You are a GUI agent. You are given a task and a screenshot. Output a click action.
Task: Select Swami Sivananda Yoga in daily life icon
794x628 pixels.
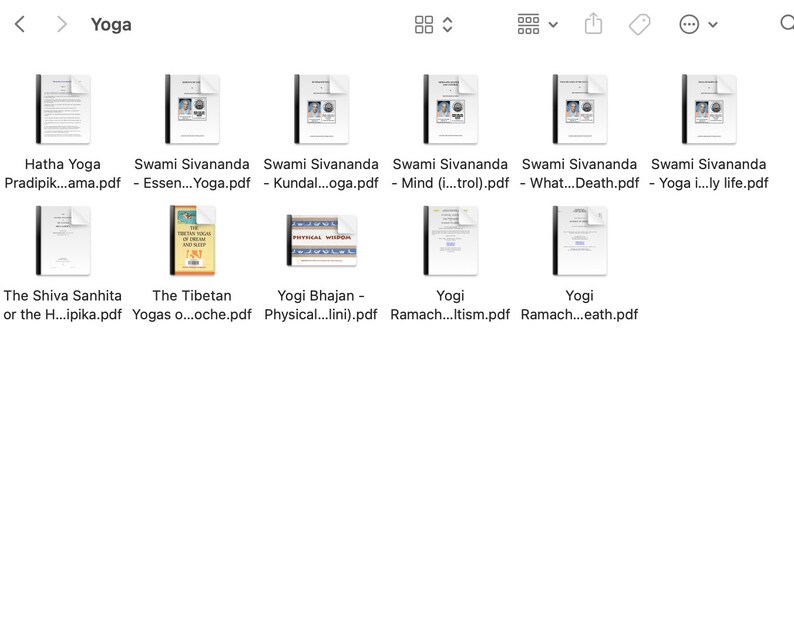click(x=709, y=109)
